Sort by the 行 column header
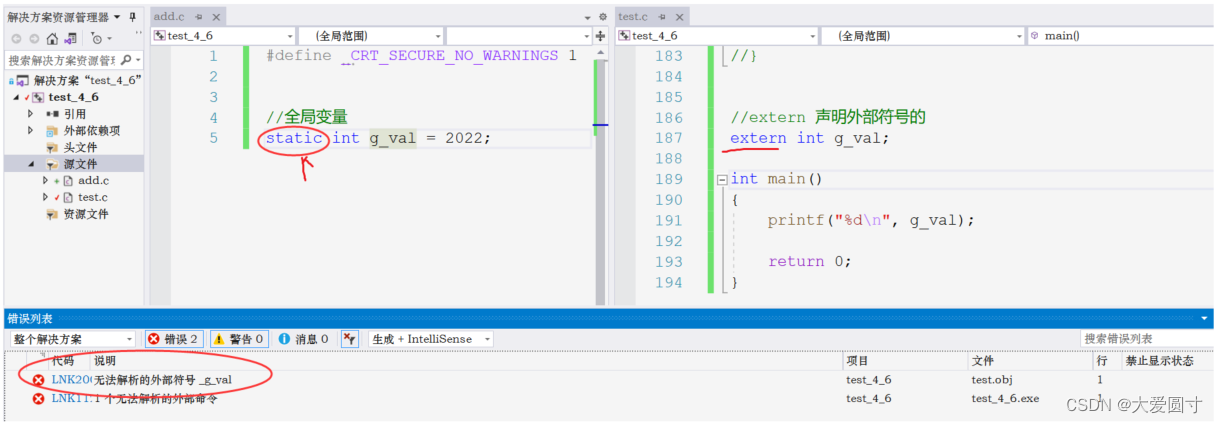Screen dimensions: 1218x423 tap(1101, 360)
